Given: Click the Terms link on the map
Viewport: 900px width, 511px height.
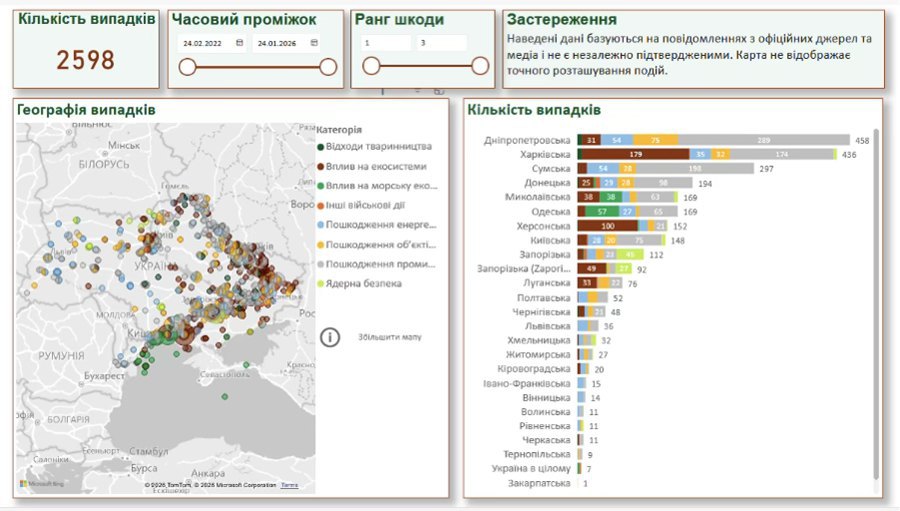Looking at the screenshot, I should point(289,485).
